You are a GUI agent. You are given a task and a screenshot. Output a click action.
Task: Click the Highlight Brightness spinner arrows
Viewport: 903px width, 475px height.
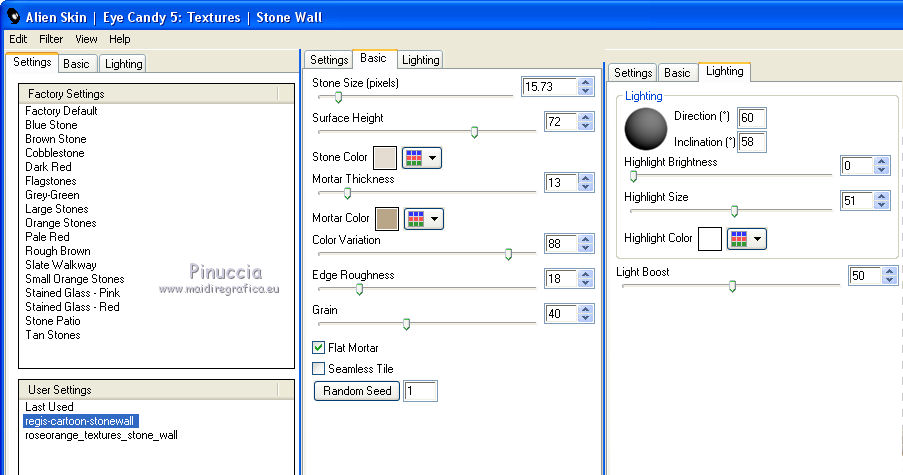click(881, 166)
